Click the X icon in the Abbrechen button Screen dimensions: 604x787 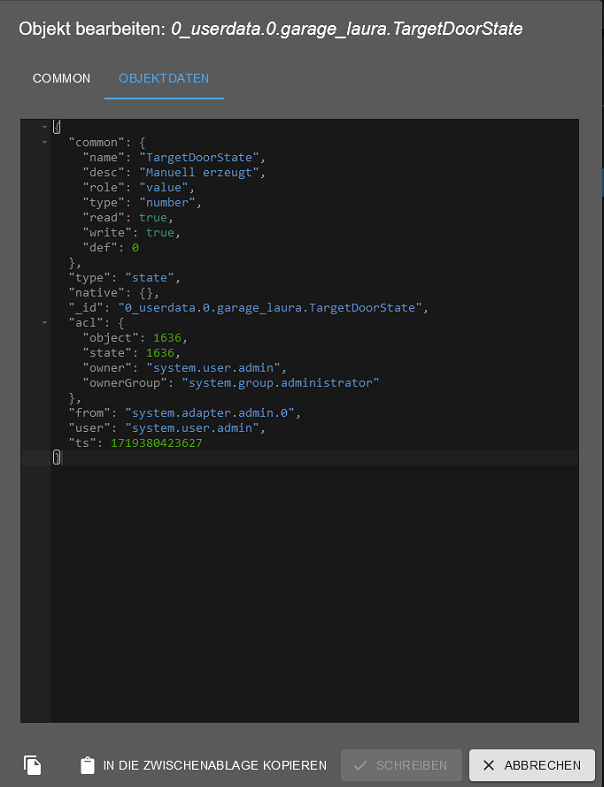point(488,765)
